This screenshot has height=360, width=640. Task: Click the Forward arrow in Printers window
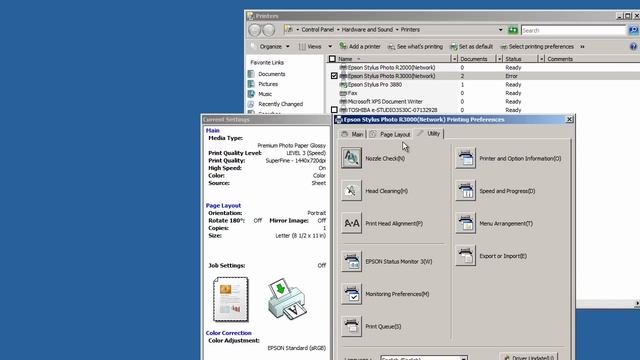click(x=269, y=30)
